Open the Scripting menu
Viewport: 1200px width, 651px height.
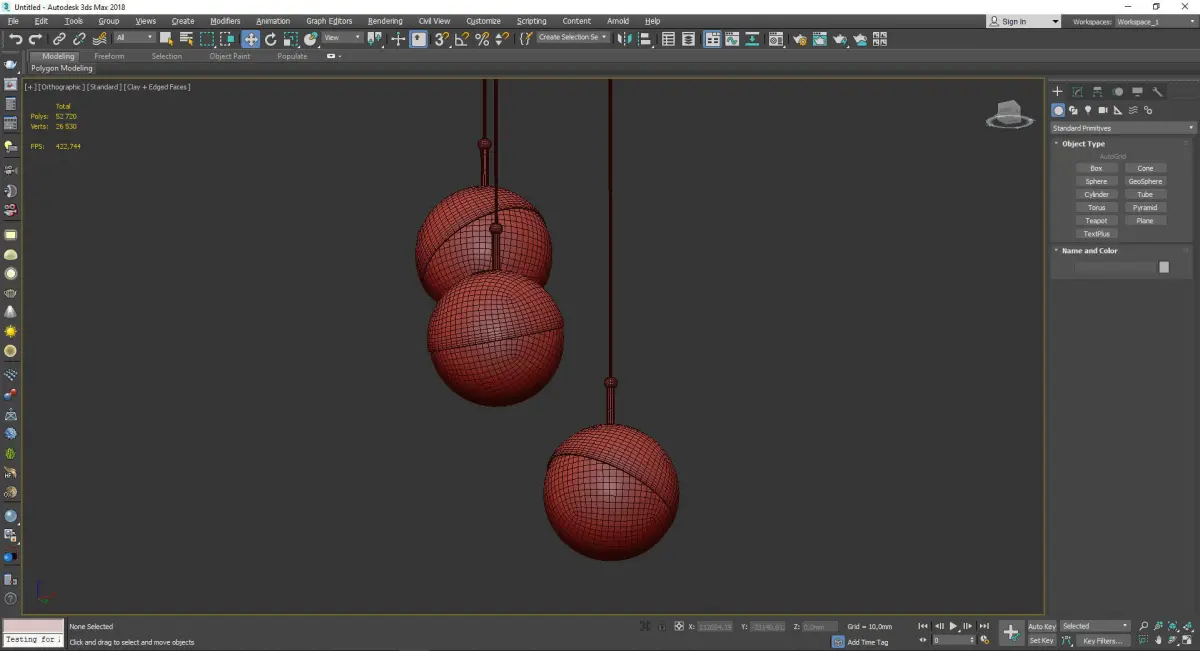point(531,21)
